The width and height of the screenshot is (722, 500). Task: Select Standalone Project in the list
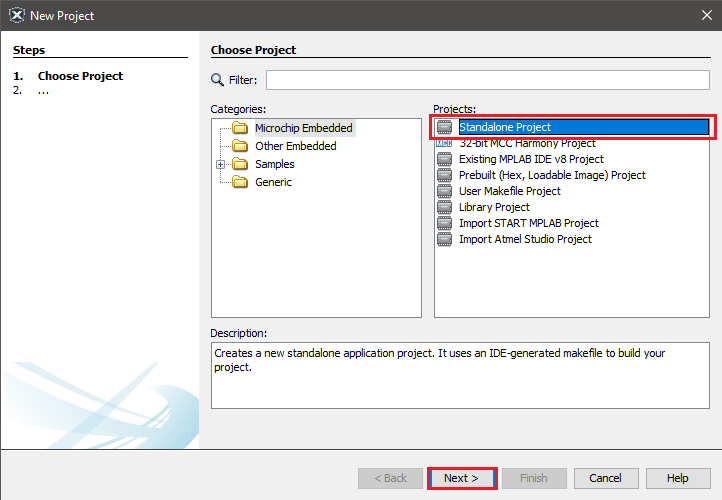[x=584, y=127]
